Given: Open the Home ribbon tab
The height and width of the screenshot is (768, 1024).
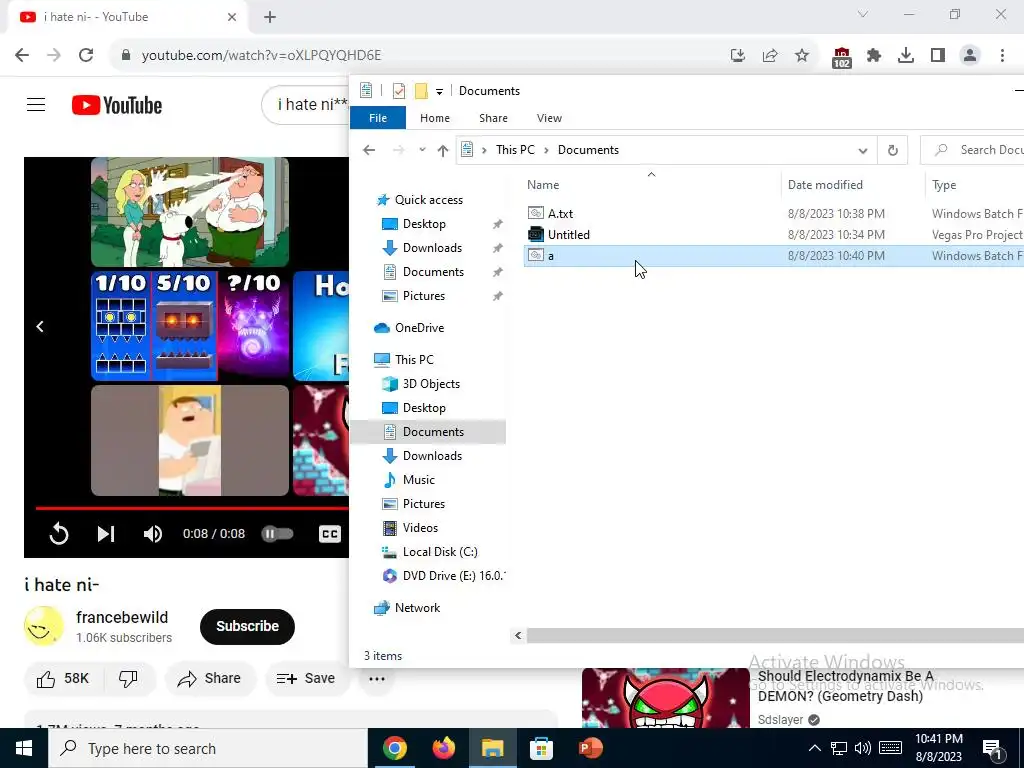Looking at the screenshot, I should 435,118.
